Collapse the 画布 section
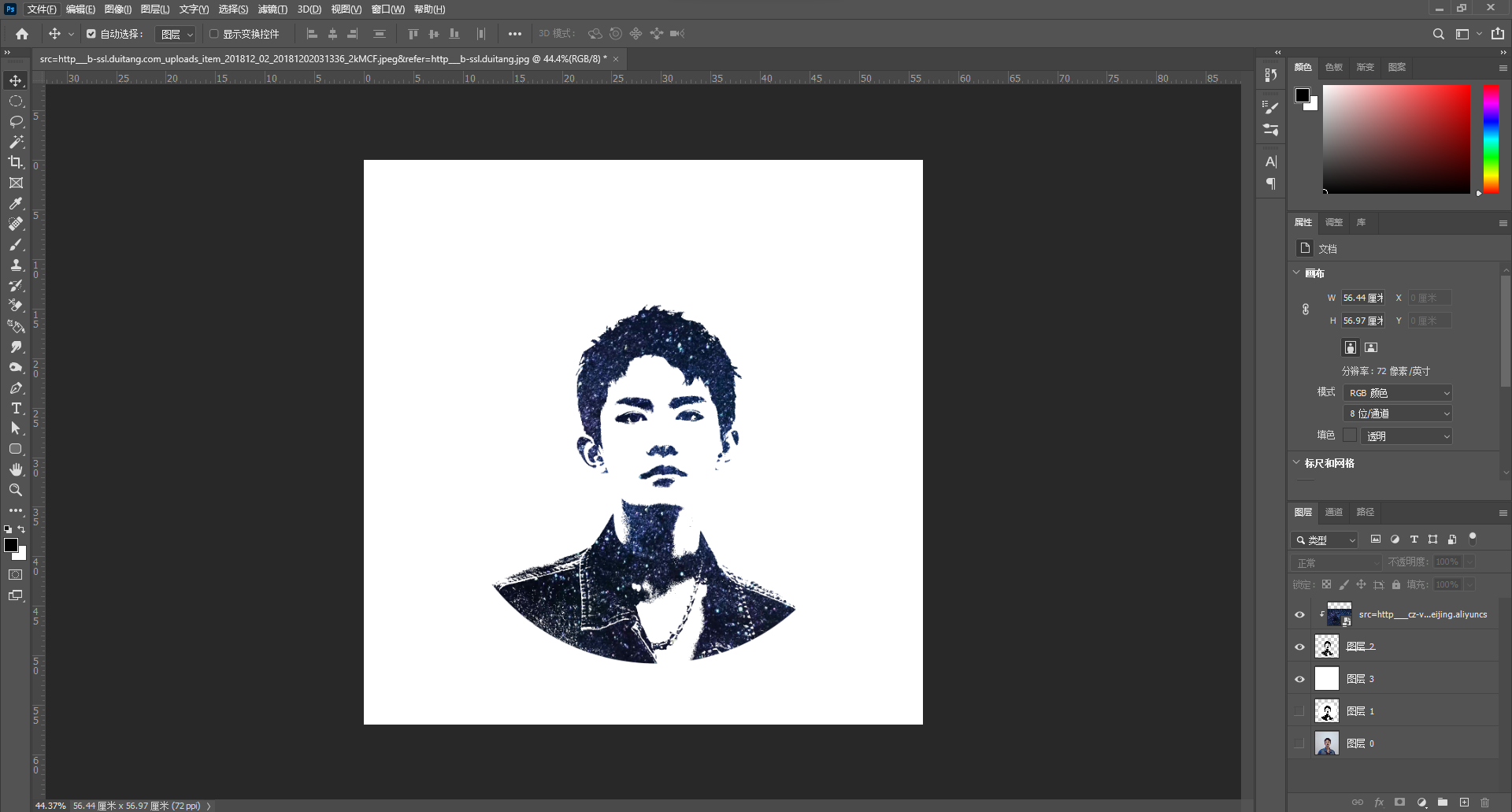Image resolution: width=1512 pixels, height=812 pixels. (1297, 273)
